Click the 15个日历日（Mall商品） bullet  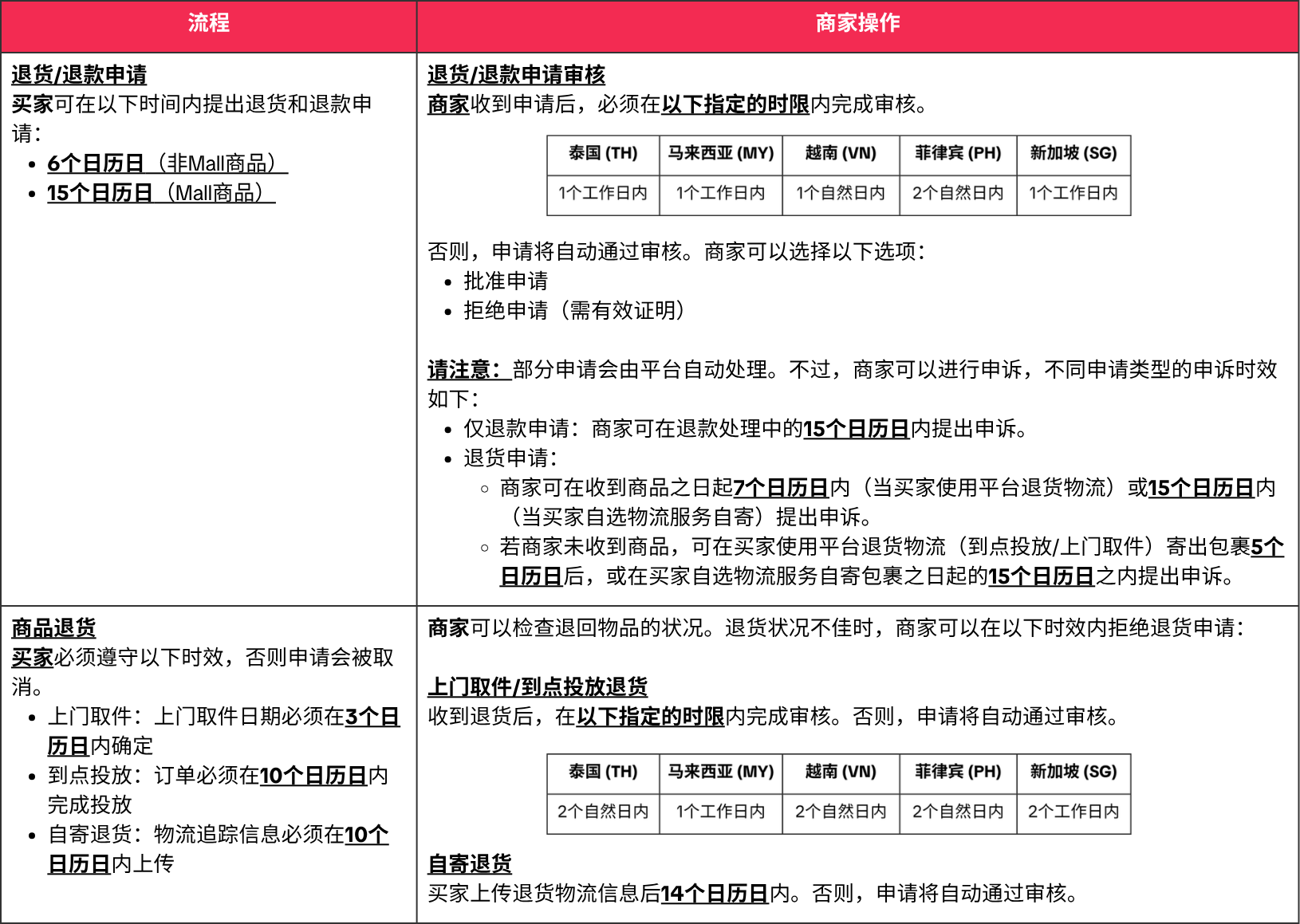pyautogui.click(x=161, y=193)
